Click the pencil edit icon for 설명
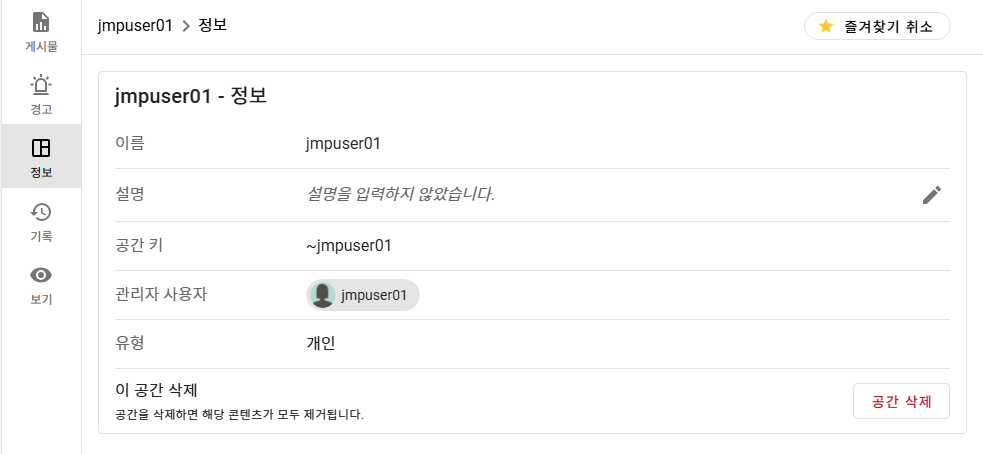Image resolution: width=983 pixels, height=454 pixels. pyautogui.click(x=932, y=195)
